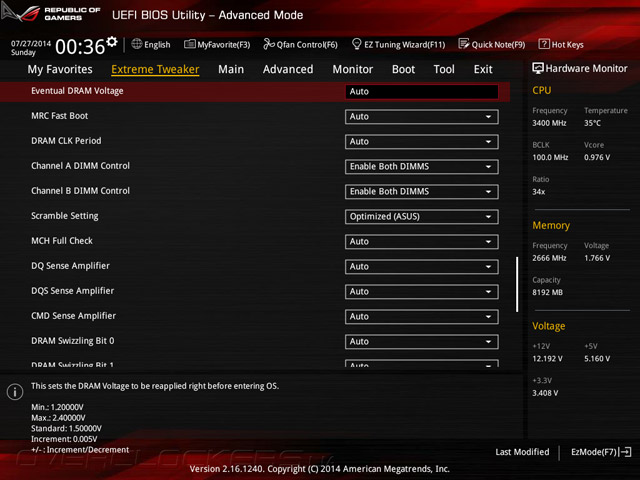The image size is (640, 480).
Task: Open the DQS Sense Amplifier dropdown
Action: pos(422,291)
